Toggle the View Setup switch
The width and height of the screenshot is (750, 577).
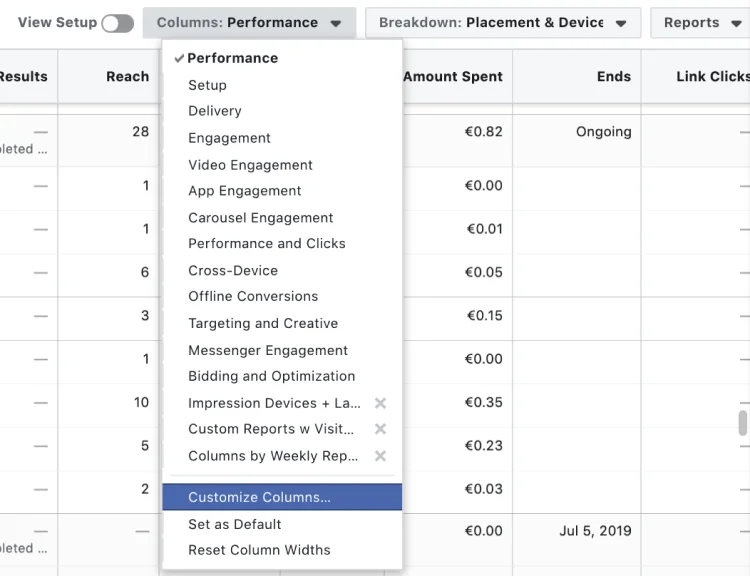click(x=117, y=23)
